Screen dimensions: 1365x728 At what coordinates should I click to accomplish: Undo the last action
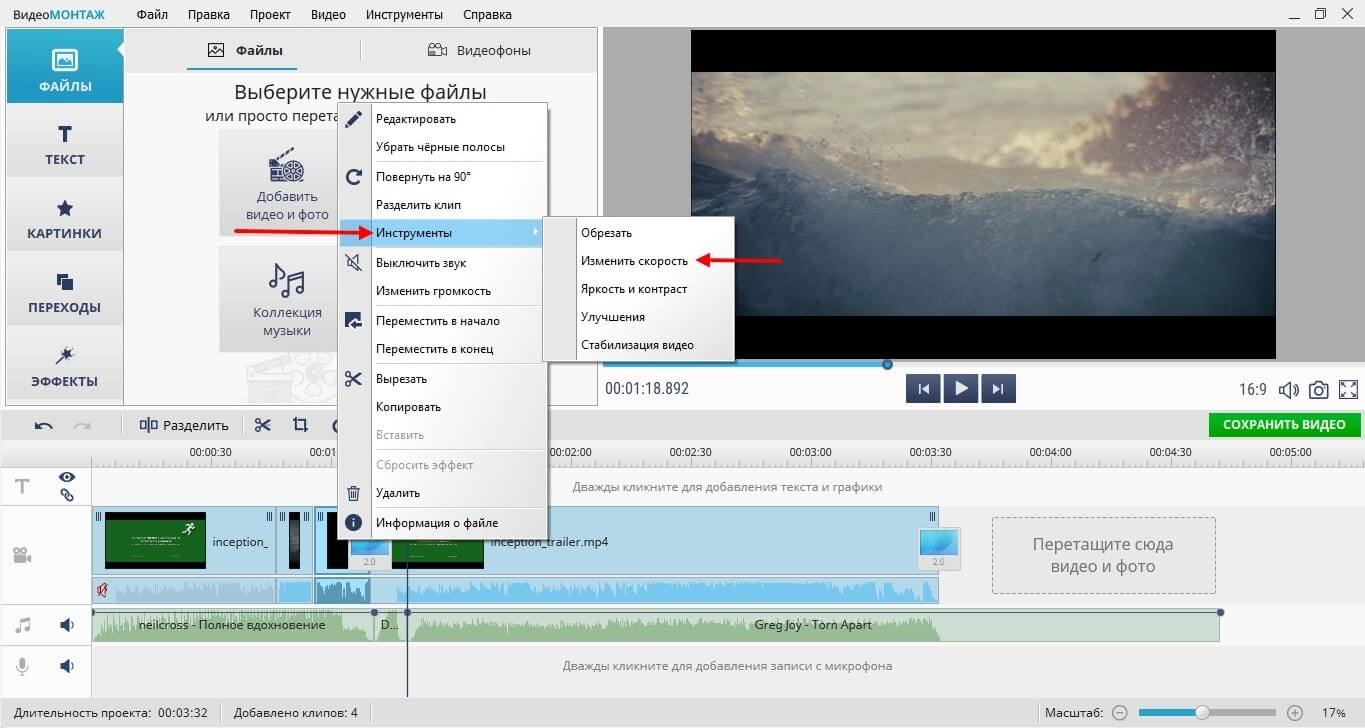(43, 425)
